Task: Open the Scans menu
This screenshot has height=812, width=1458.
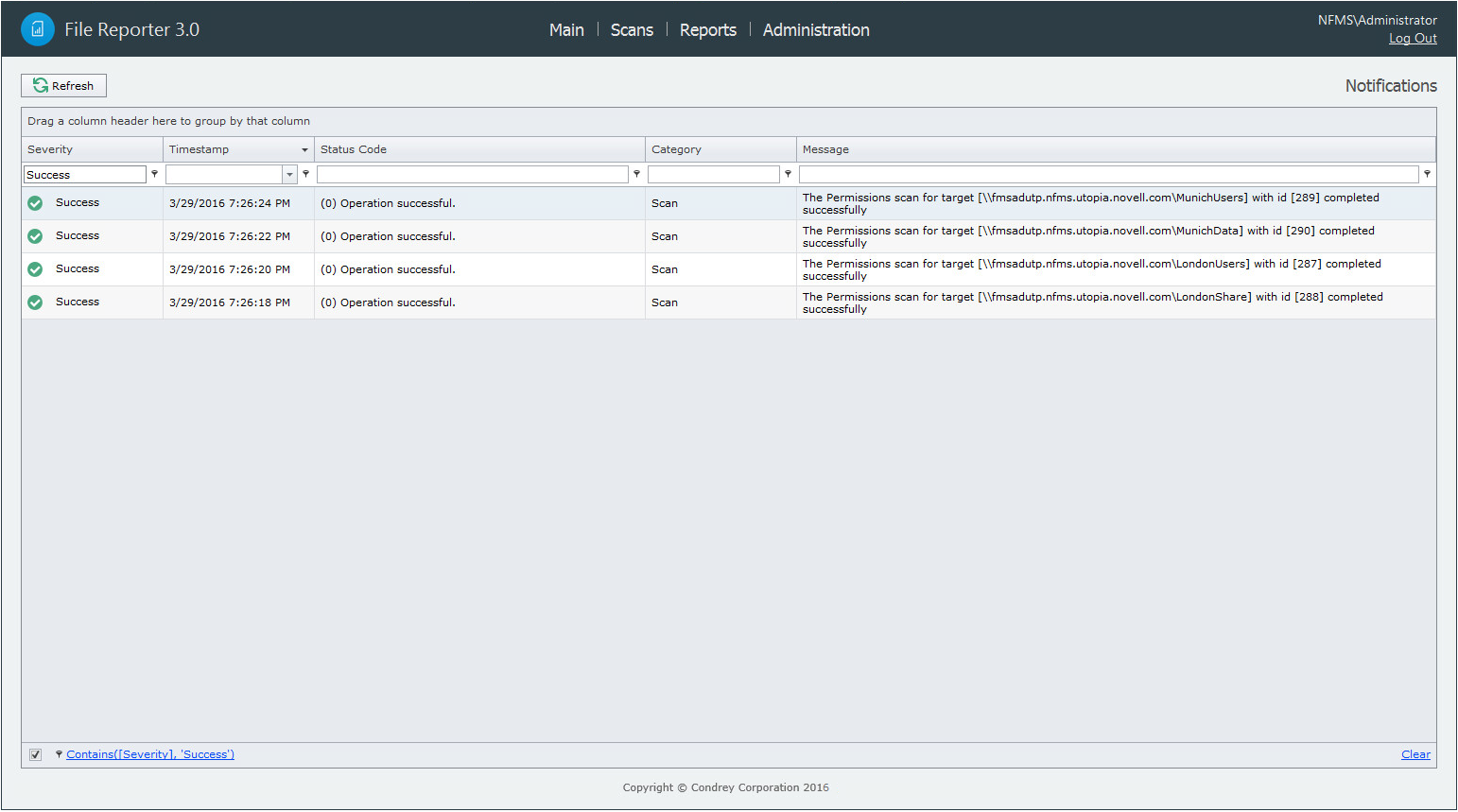Action: click(x=632, y=30)
